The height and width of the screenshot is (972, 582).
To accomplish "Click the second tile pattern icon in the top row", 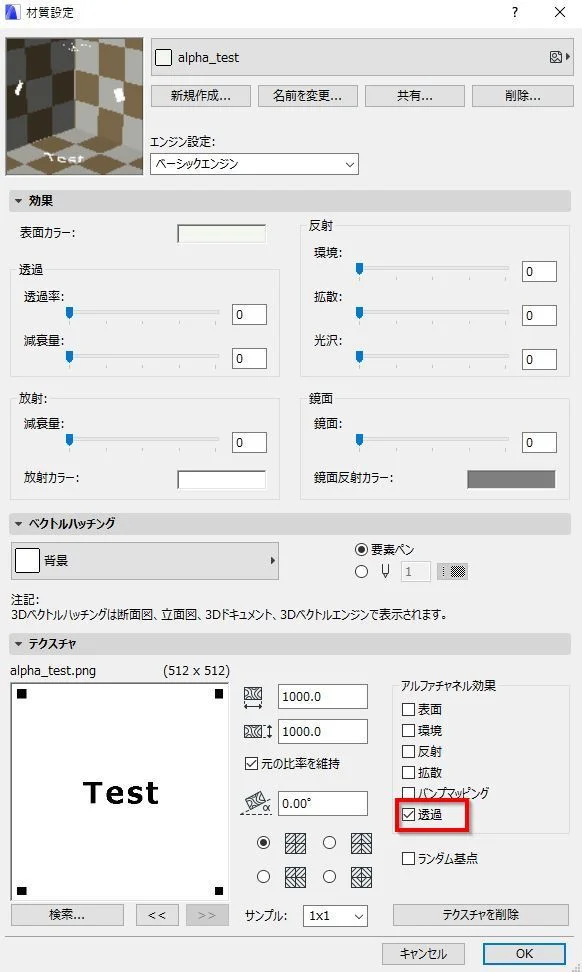I will (361, 843).
